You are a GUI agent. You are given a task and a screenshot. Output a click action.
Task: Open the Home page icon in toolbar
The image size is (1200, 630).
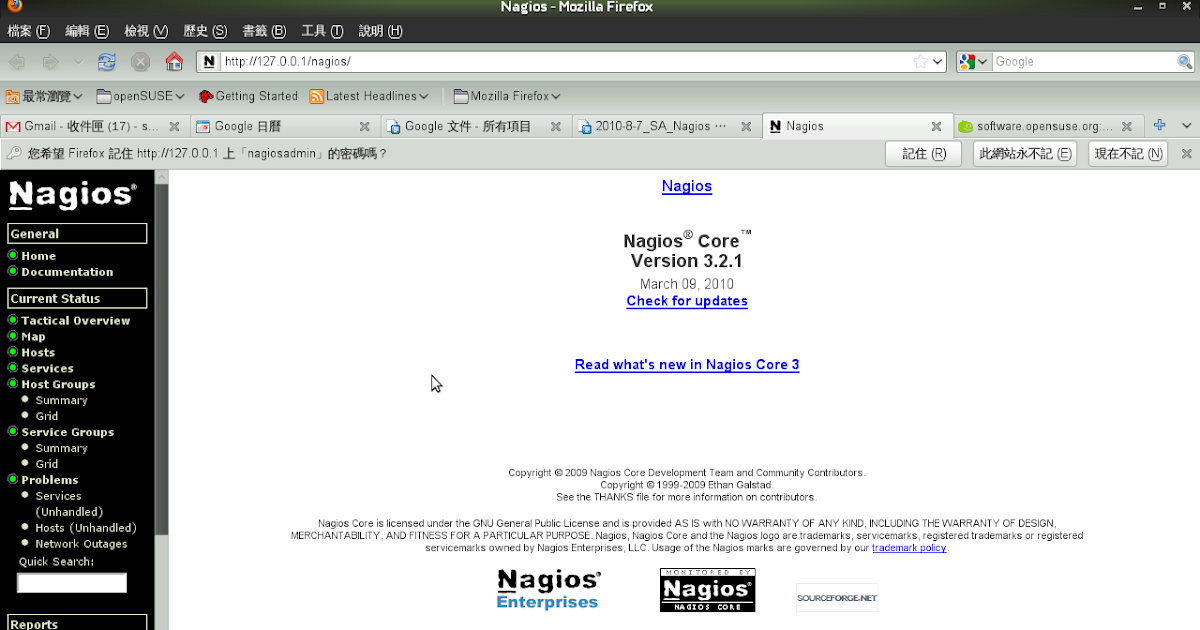click(x=174, y=62)
